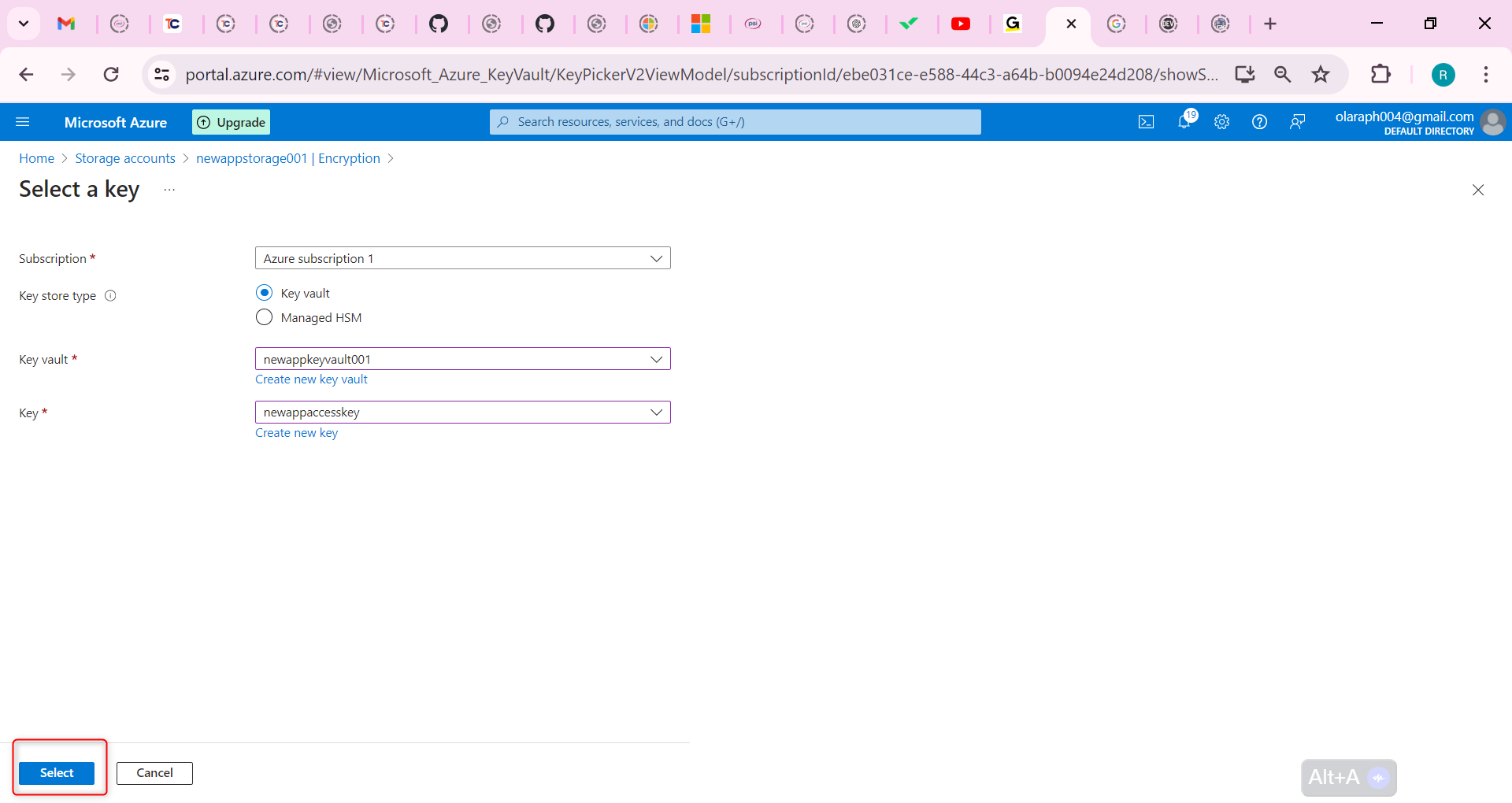Open Storage accounts breadcrumb link
Viewport: 1512px width, 803px height.
click(125, 158)
